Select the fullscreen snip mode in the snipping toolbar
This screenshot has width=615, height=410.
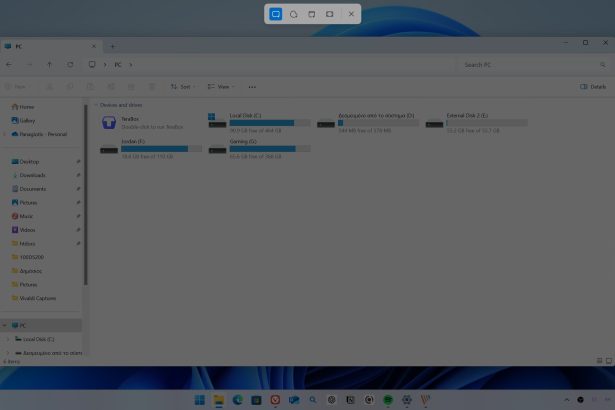(329, 14)
